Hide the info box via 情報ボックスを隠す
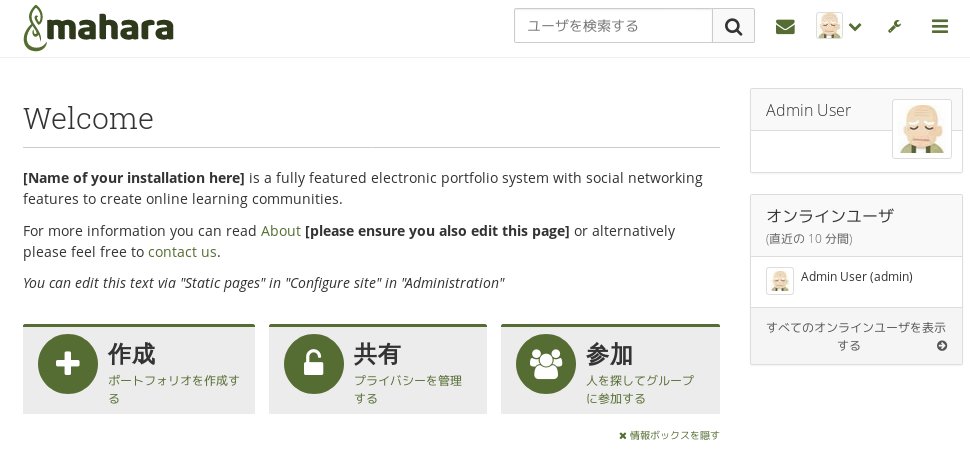 coord(669,435)
